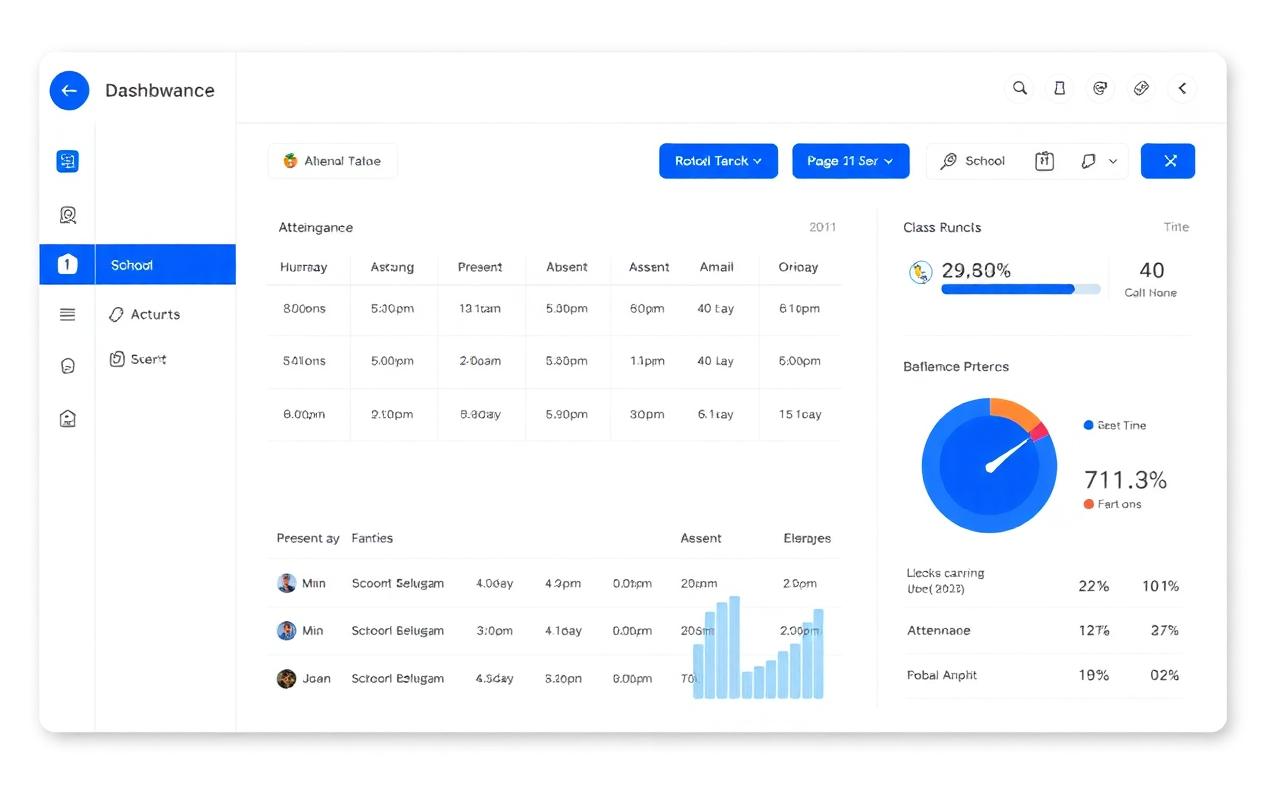
Task: Click the avatar of Joan row
Action: [287, 678]
